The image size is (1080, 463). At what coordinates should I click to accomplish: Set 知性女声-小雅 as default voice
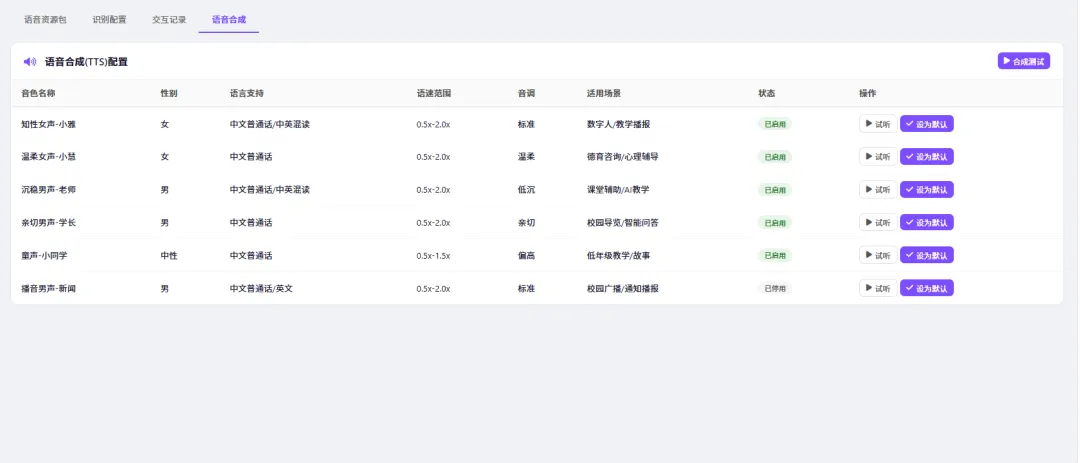point(926,124)
